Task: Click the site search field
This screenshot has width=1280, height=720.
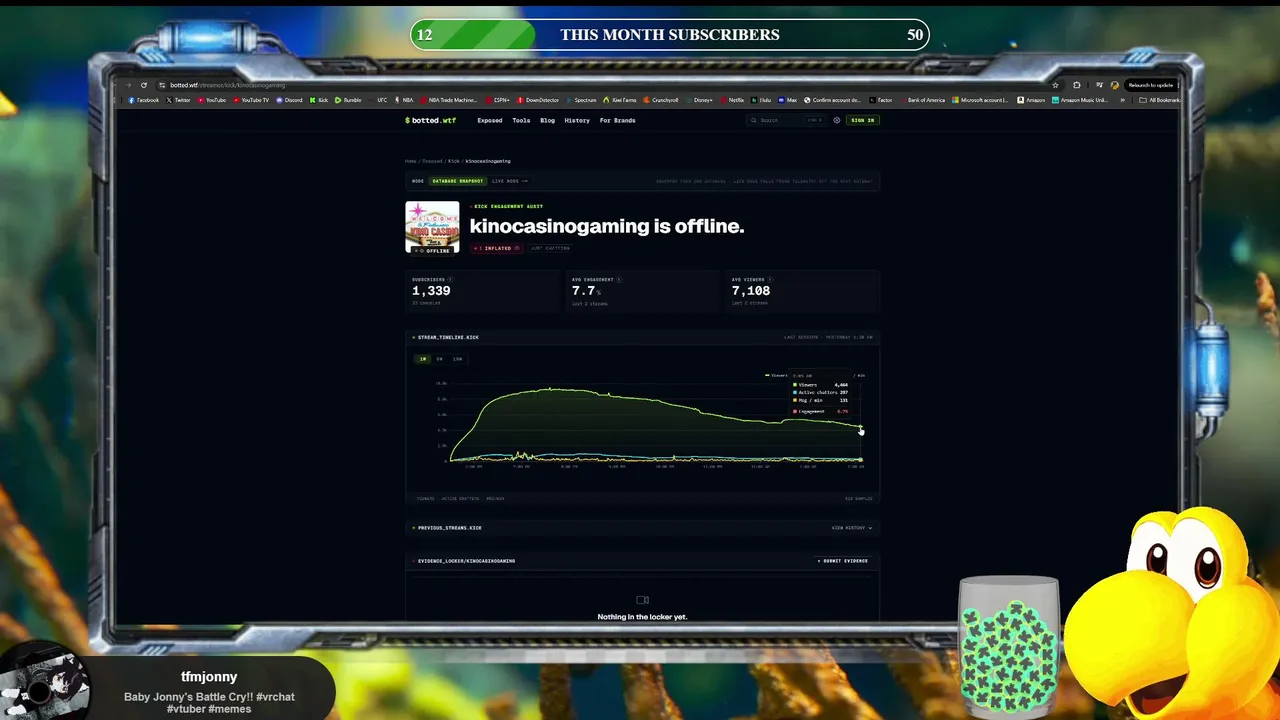Action: pos(786,120)
